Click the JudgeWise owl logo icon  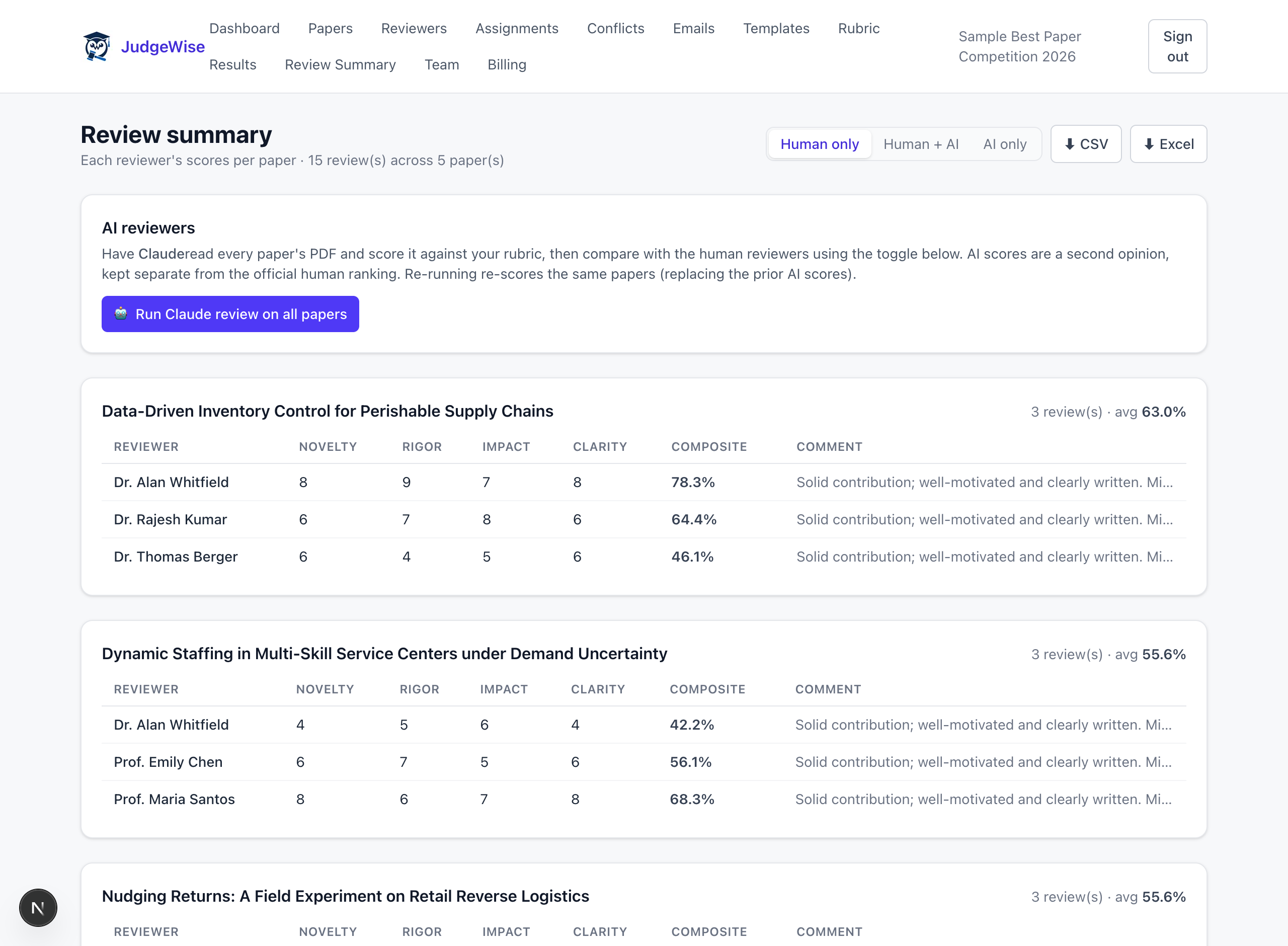tap(96, 46)
